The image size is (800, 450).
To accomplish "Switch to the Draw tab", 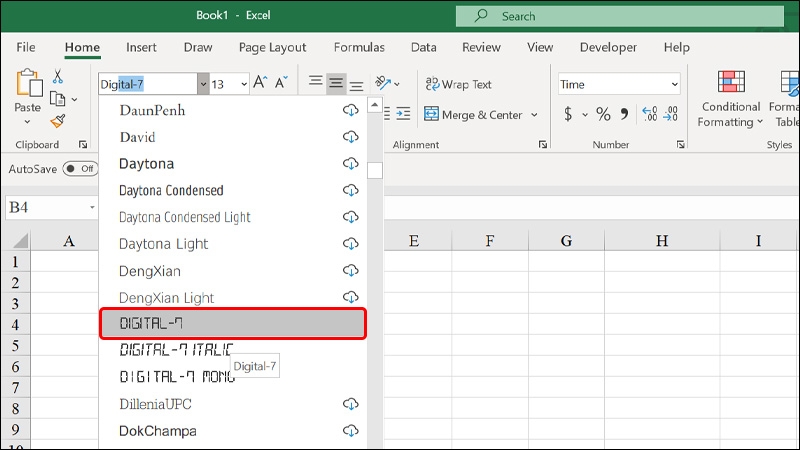I will (x=198, y=47).
